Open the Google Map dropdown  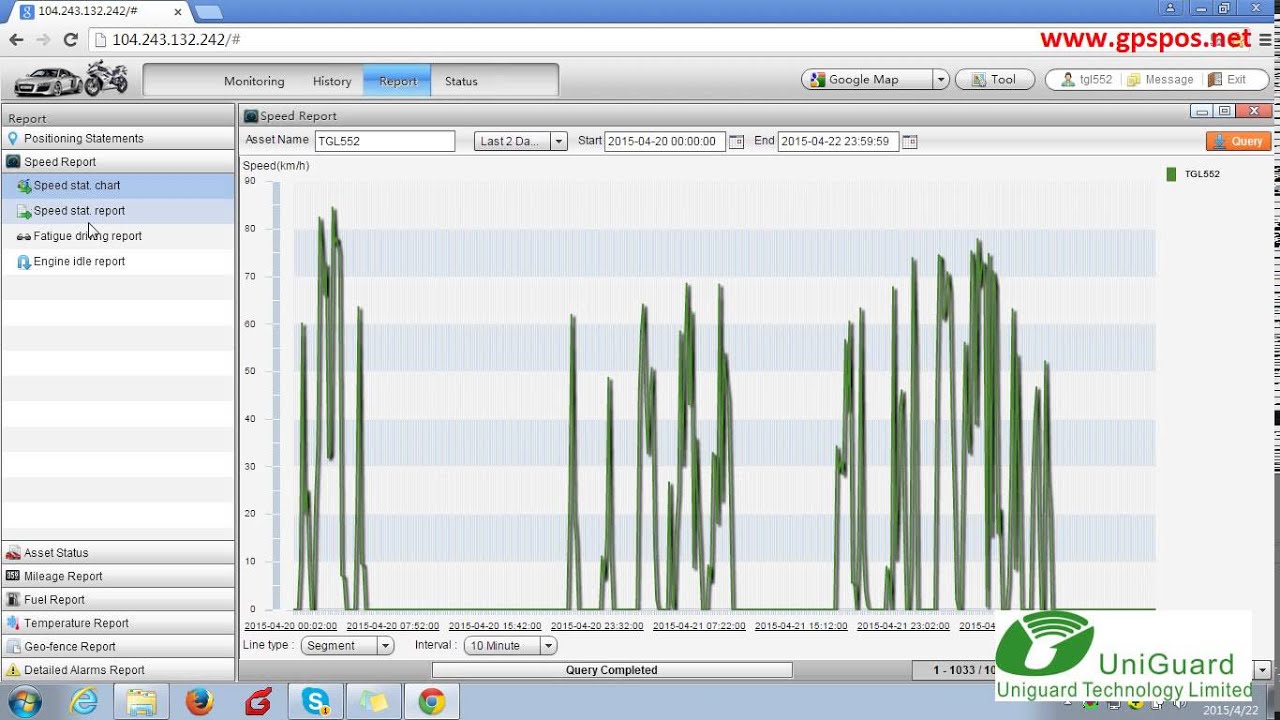939,80
